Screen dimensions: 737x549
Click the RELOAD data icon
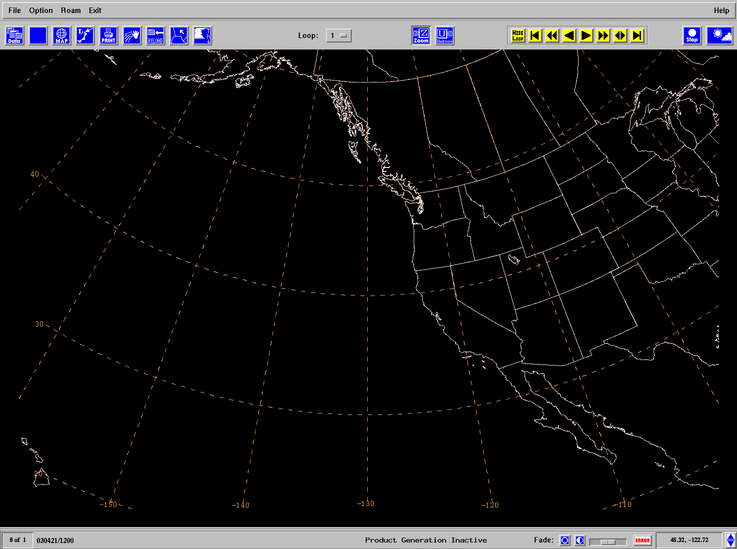(x=156, y=36)
